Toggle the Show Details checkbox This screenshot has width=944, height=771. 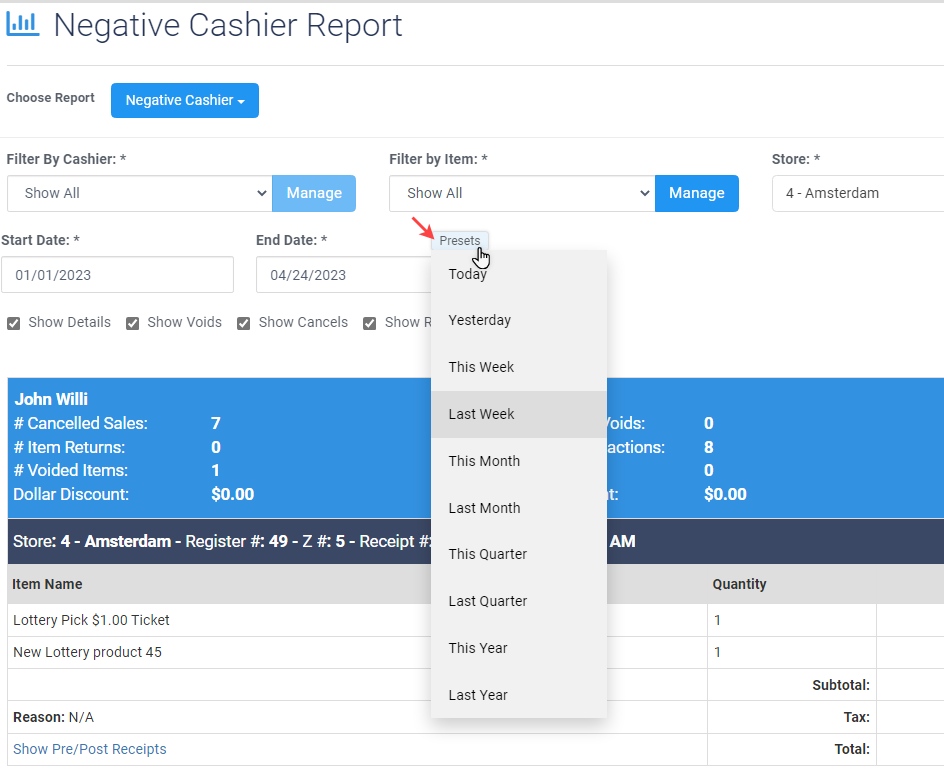click(13, 324)
